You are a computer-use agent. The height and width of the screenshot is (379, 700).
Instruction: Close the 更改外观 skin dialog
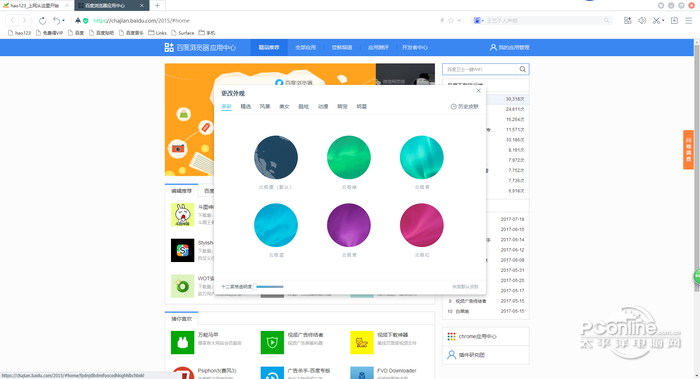pos(478,91)
